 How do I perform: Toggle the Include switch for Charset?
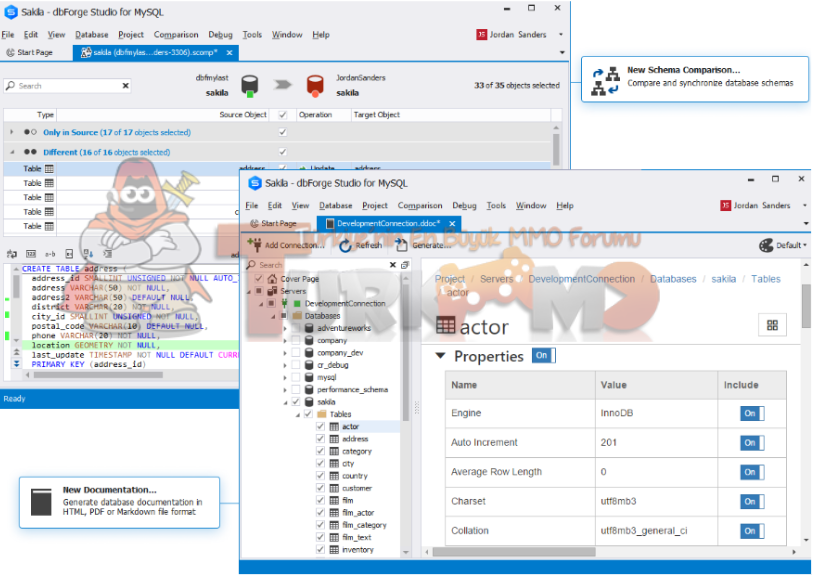click(752, 501)
